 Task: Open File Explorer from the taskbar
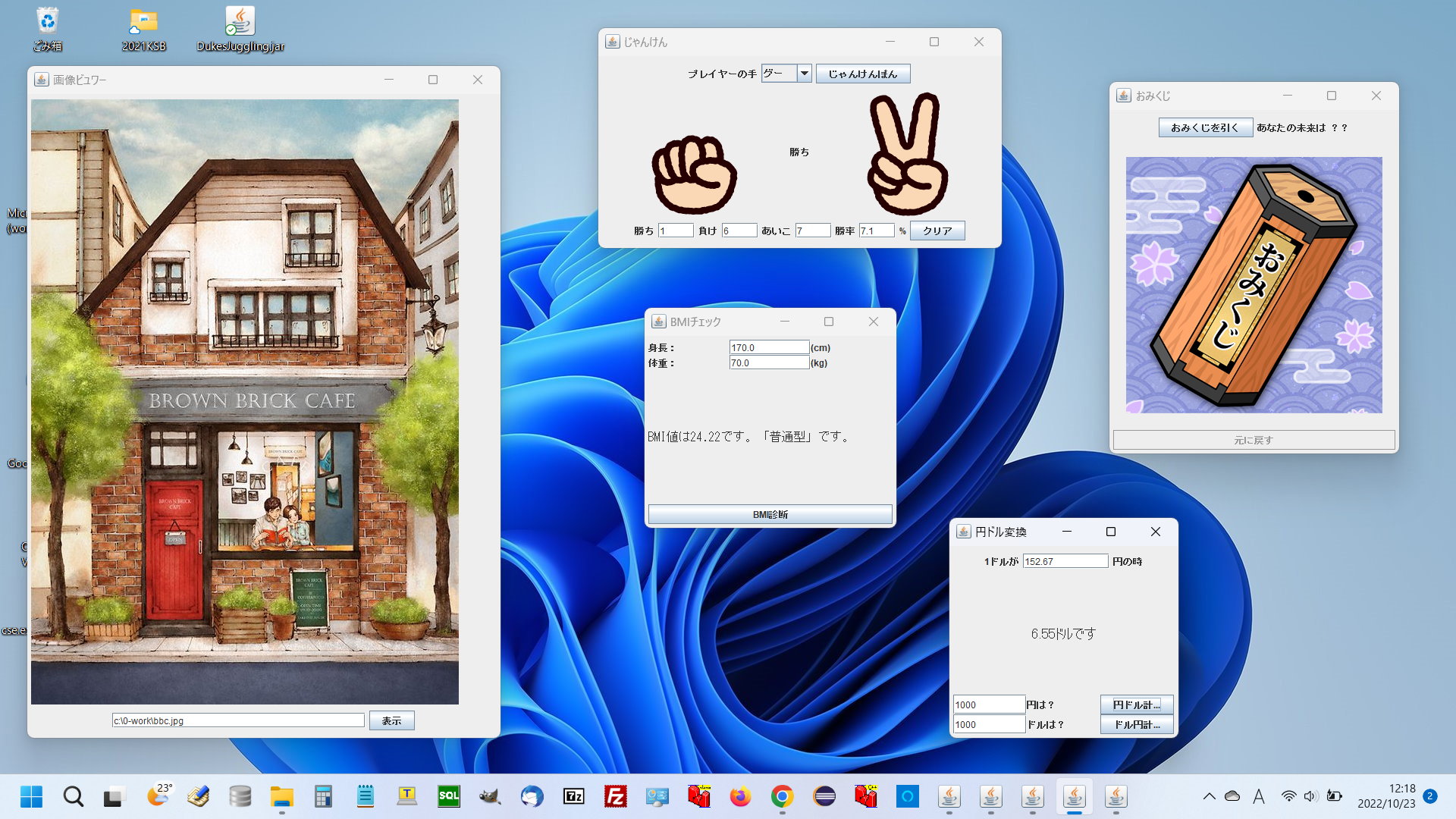282,796
